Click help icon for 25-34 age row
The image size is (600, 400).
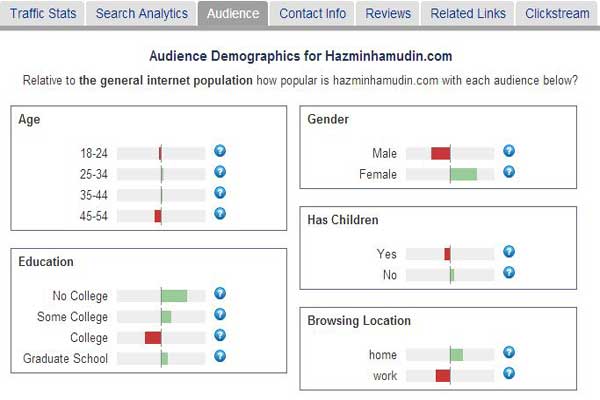[220, 172]
